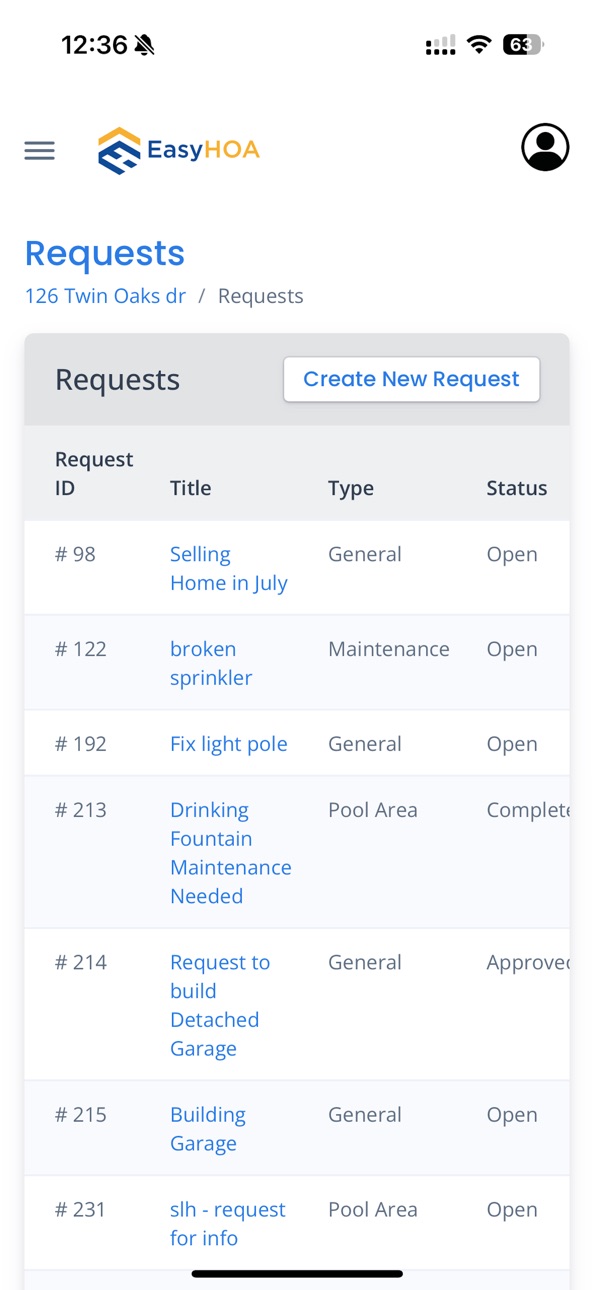Tap the battery indicator showing 63

click(x=522, y=45)
